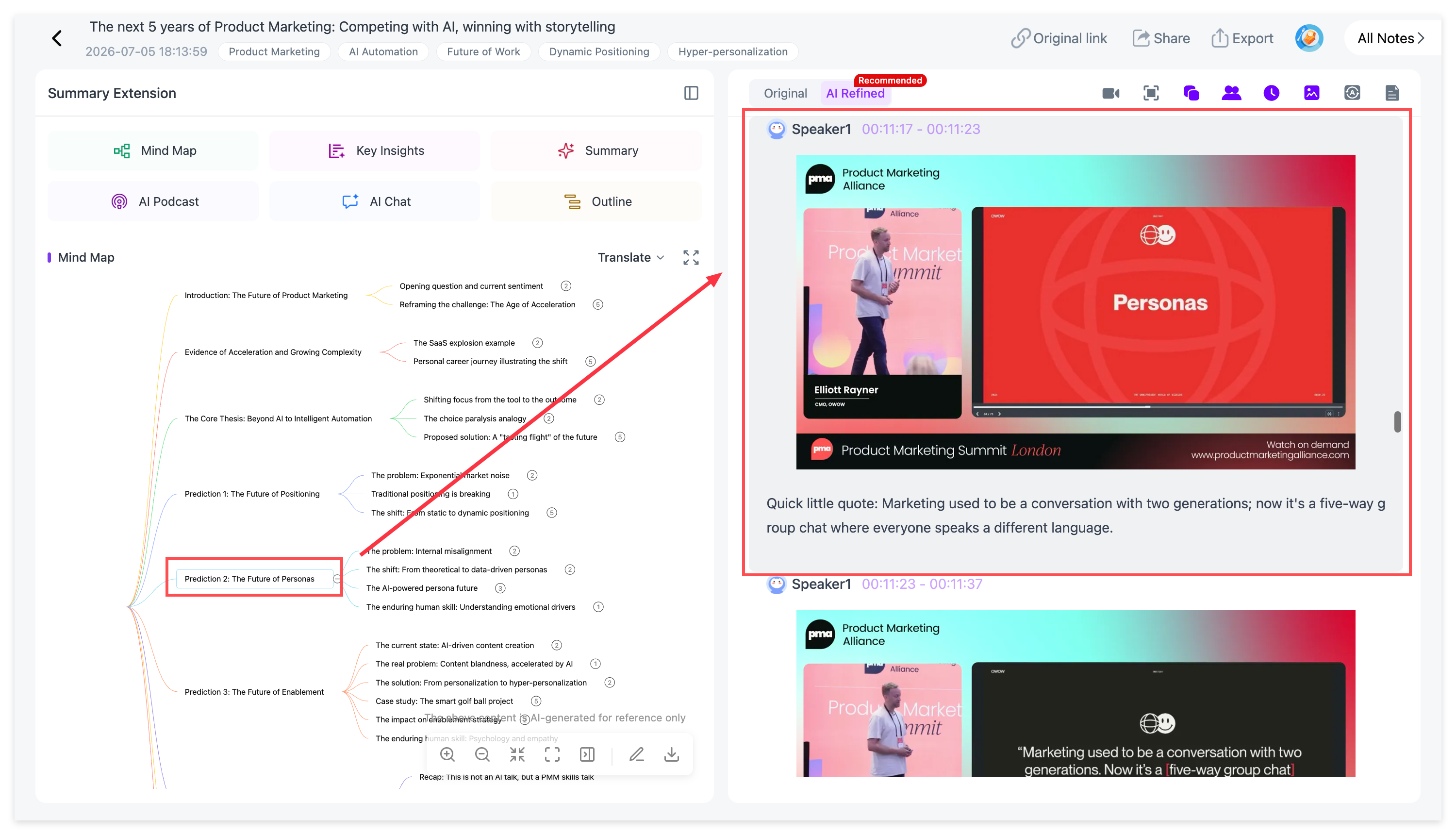Zoom out of the mind map
Viewport: 1456px width, 835px height.
pos(482,755)
